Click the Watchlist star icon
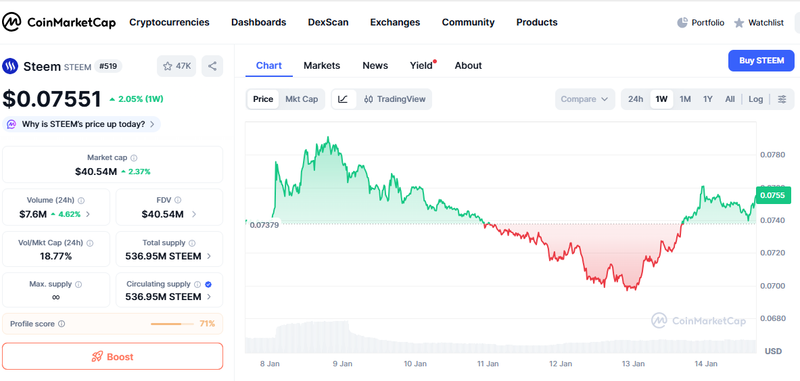The image size is (800, 381). (x=739, y=23)
